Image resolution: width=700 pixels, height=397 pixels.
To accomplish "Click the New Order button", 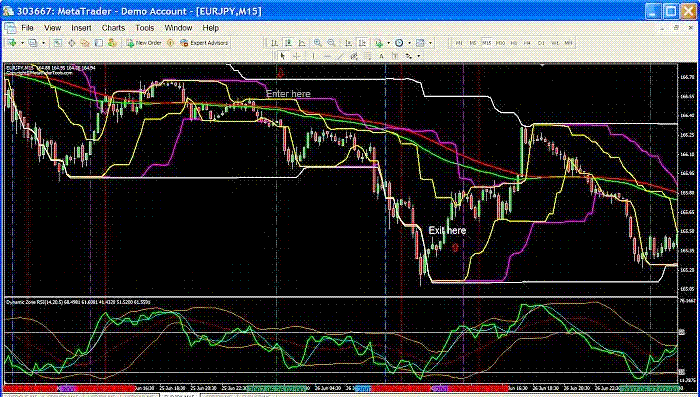I will tap(144, 43).
